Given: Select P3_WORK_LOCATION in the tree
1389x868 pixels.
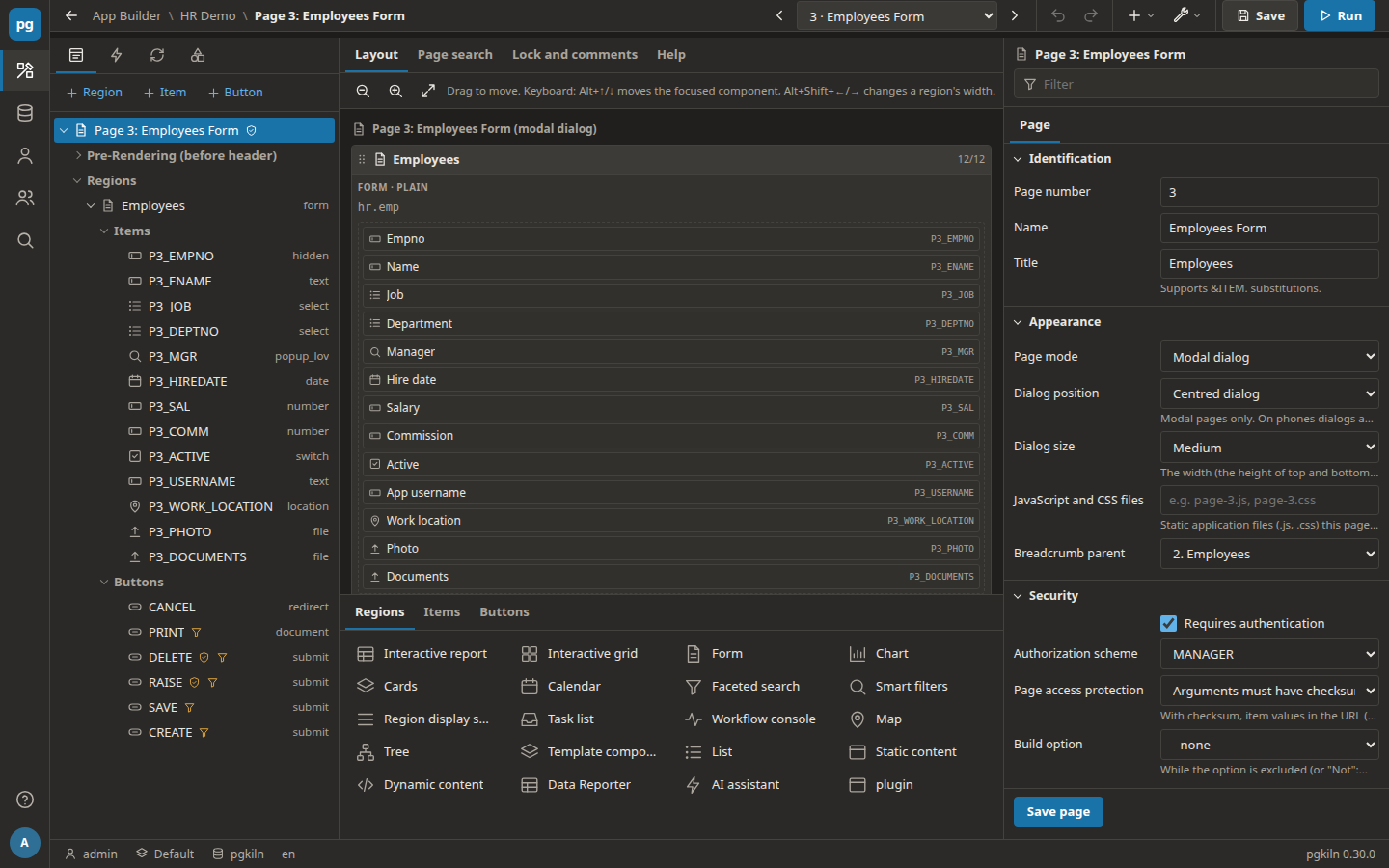Looking at the screenshot, I should click(x=194, y=506).
